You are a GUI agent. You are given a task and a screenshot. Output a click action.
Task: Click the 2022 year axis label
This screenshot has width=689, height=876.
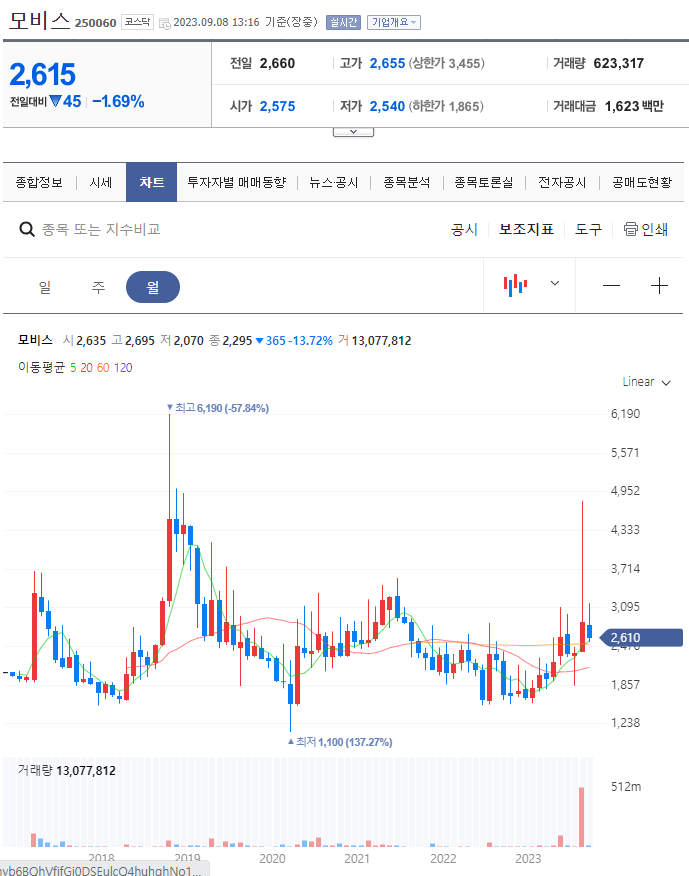(443, 858)
